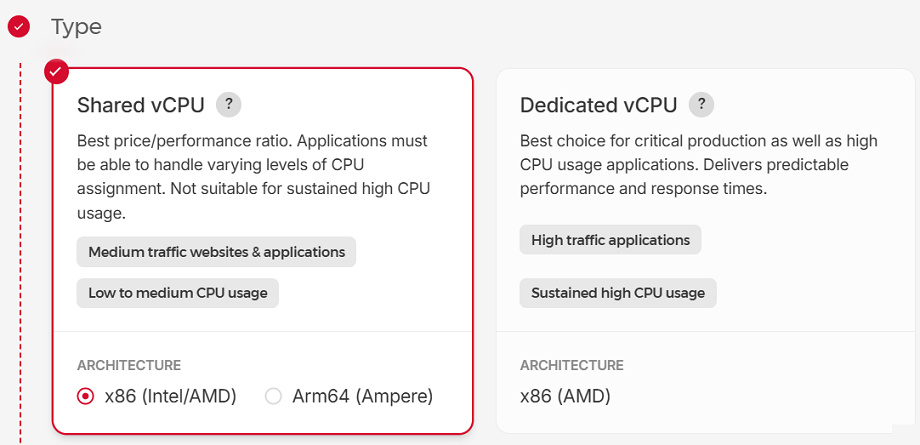Click the Dedicated vCPU description paragraph

[x=698, y=164]
